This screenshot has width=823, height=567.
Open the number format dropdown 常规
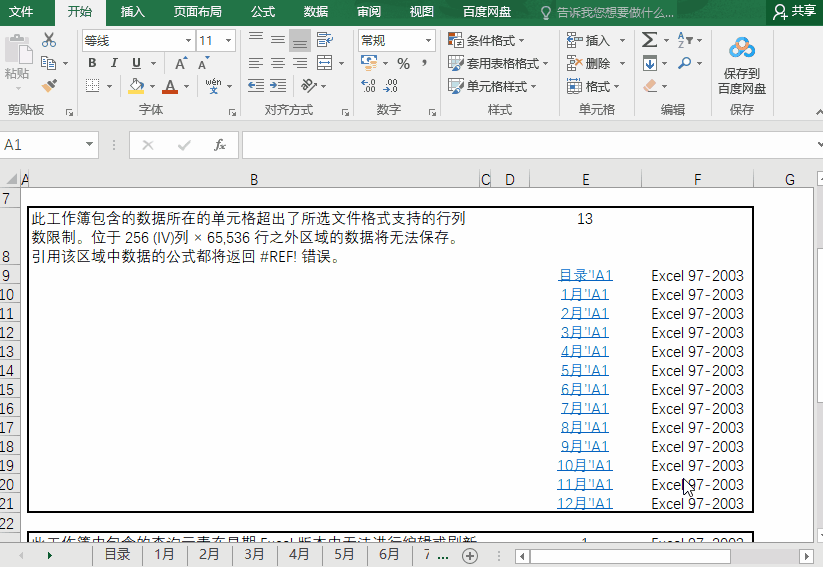point(428,40)
